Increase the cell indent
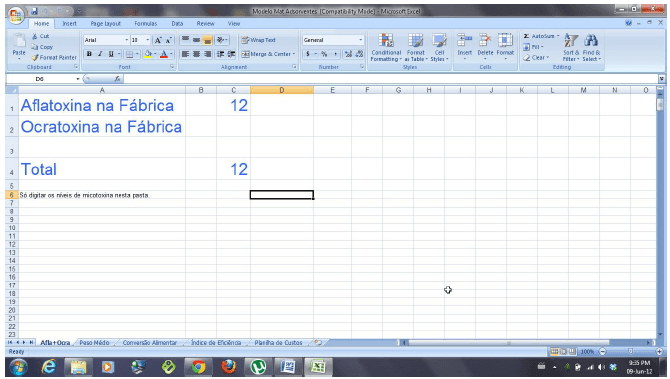 231,54
